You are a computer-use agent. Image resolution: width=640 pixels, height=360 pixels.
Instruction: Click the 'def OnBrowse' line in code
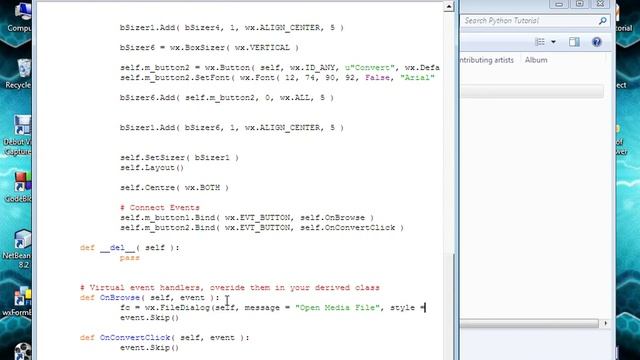[149, 298]
